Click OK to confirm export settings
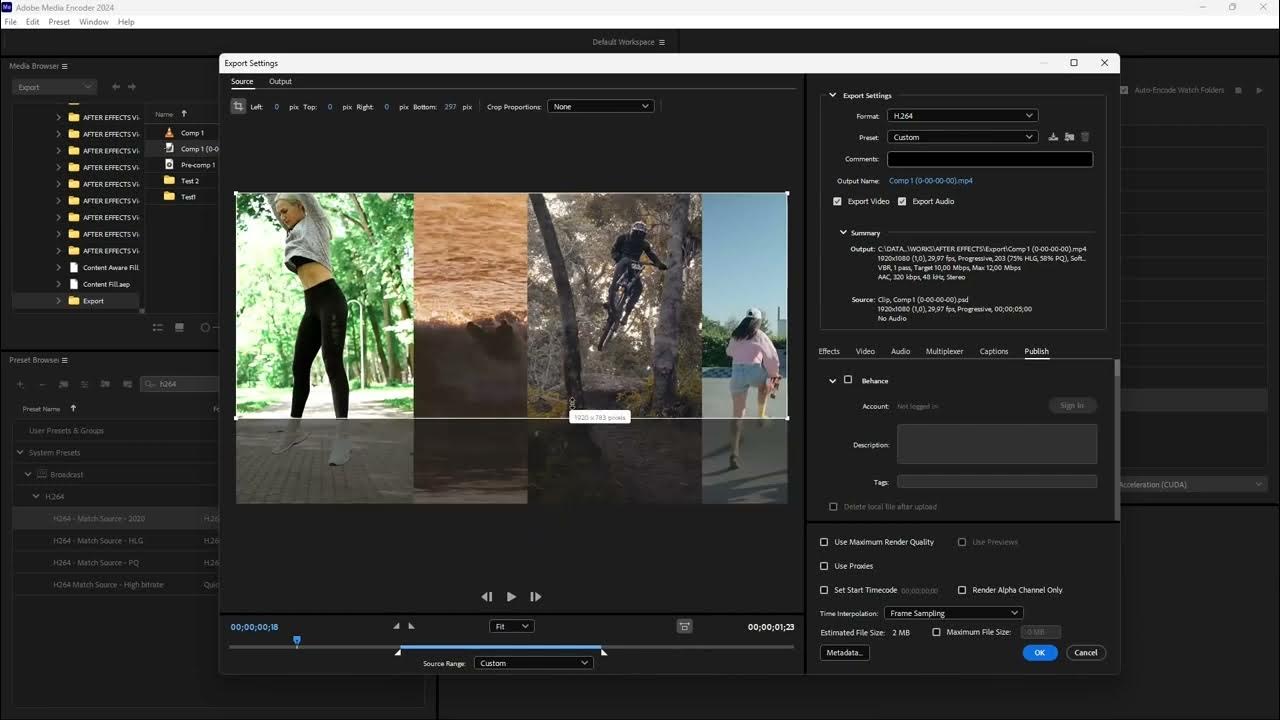This screenshot has width=1280, height=720. 1040,652
